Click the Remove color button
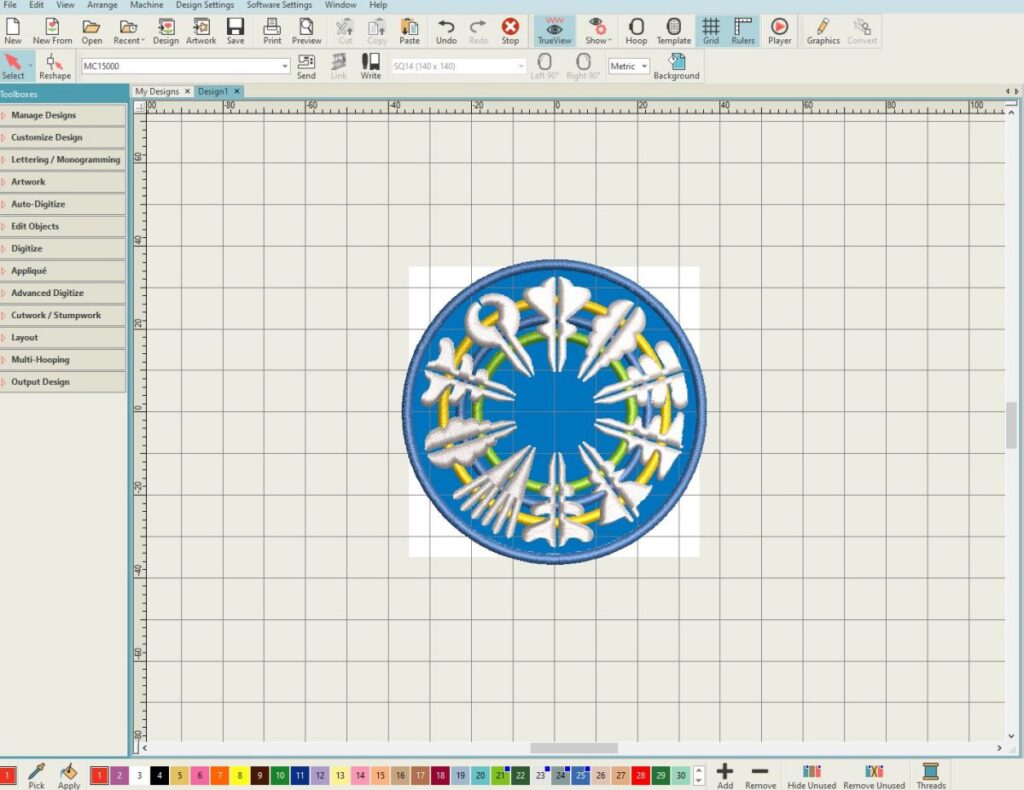The width and height of the screenshot is (1024, 790). 760,776
